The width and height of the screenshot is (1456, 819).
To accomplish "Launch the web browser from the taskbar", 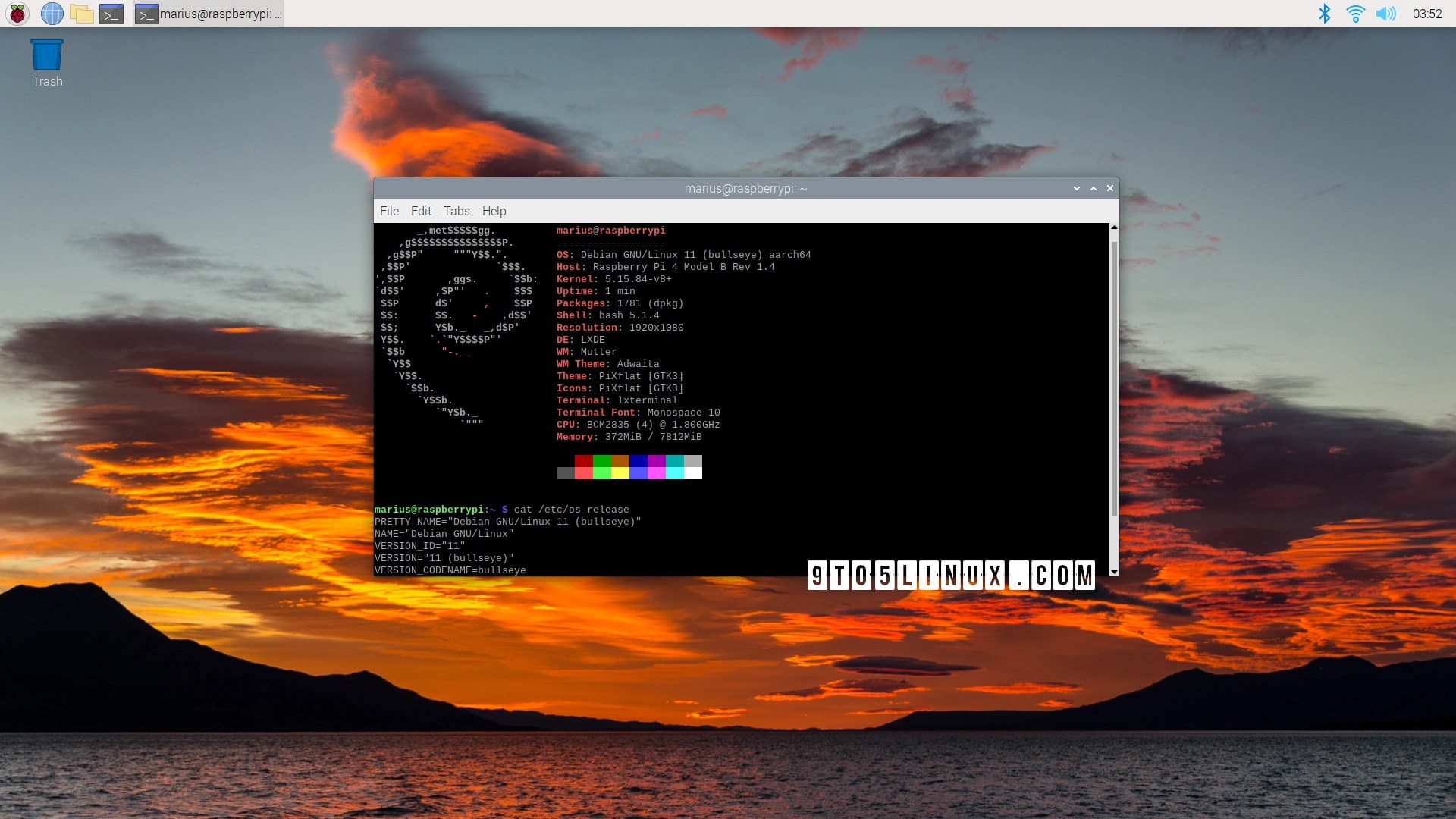I will tap(52, 13).
